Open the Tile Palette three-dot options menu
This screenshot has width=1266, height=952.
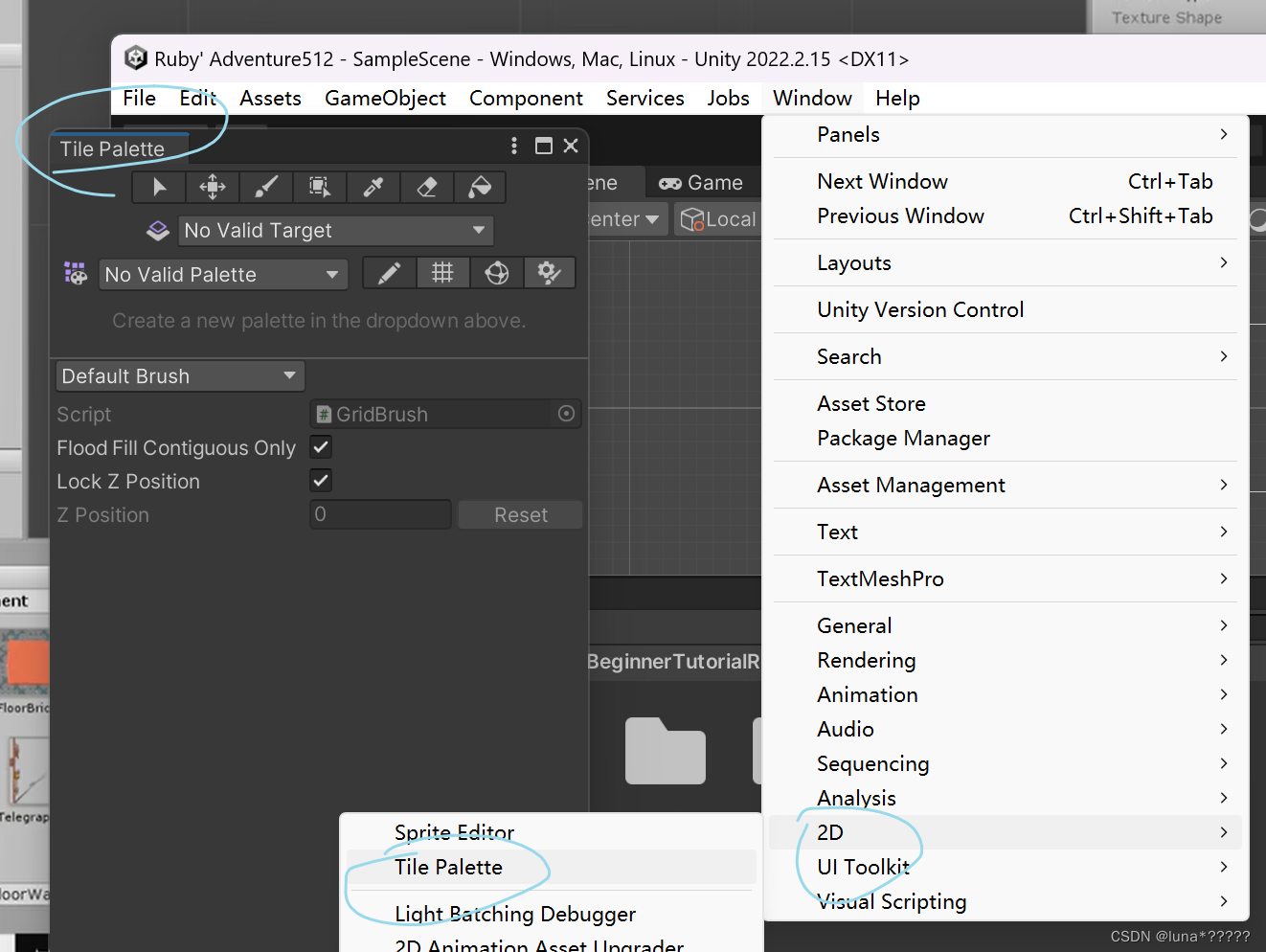[514, 146]
